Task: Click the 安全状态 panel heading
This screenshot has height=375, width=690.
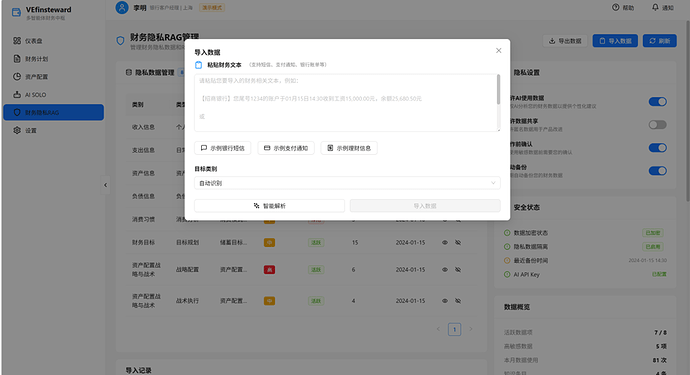Action: coord(526,207)
